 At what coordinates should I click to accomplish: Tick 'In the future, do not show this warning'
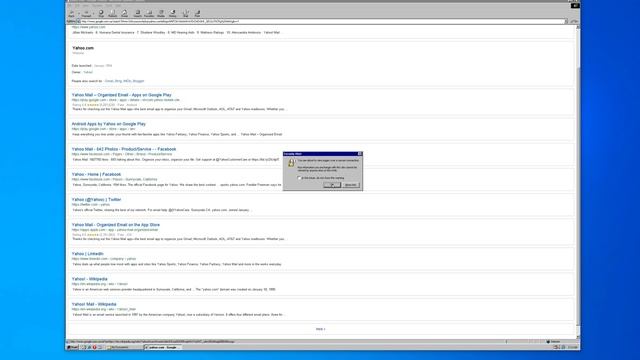(299, 178)
